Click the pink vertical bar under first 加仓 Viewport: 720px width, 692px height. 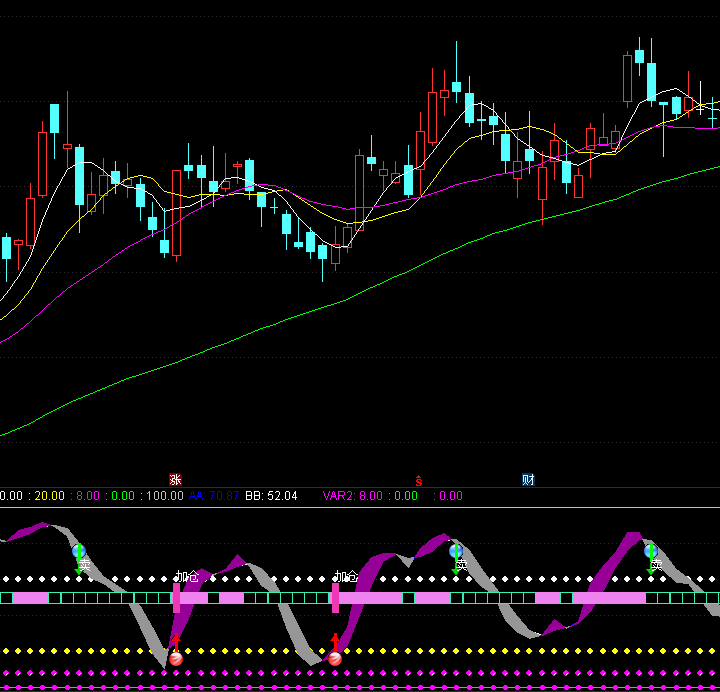pyautogui.click(x=176, y=598)
